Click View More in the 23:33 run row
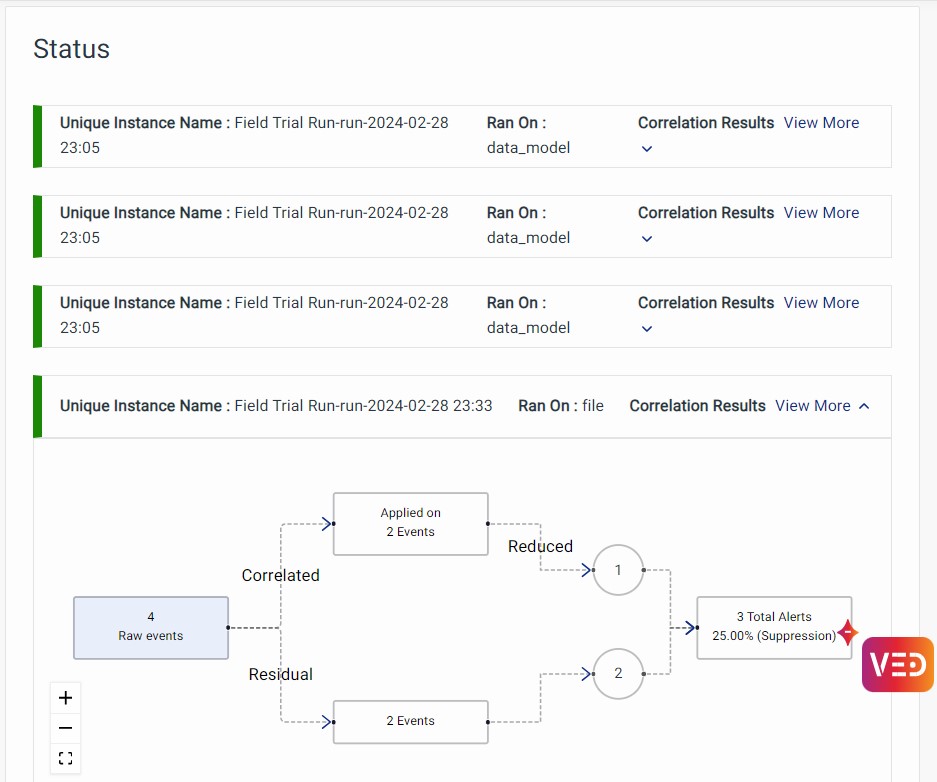The height and width of the screenshot is (782, 937). click(812, 406)
